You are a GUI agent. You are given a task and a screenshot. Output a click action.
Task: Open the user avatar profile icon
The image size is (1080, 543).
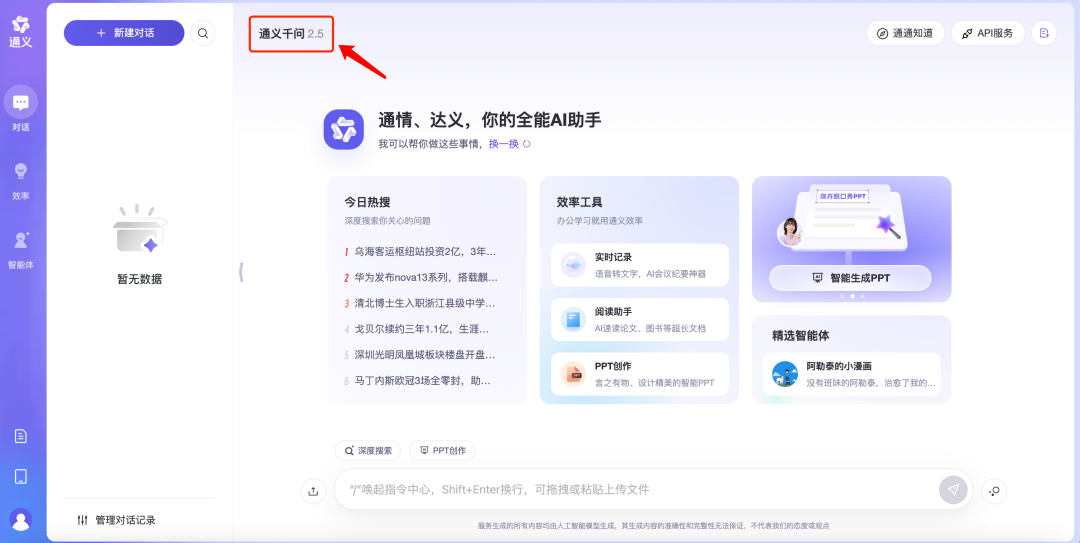coord(21,520)
